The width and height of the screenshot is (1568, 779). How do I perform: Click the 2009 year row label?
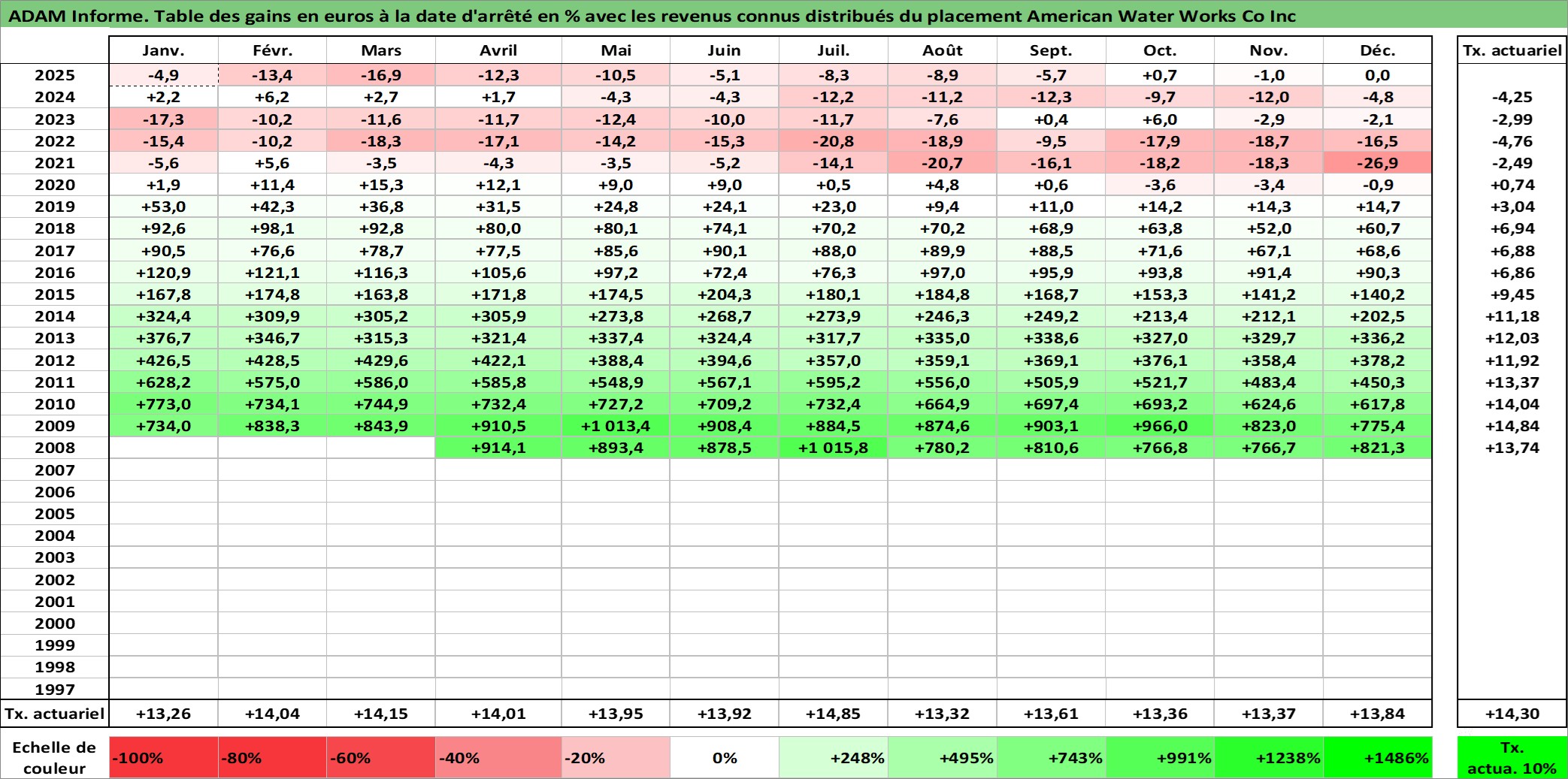coord(55,426)
